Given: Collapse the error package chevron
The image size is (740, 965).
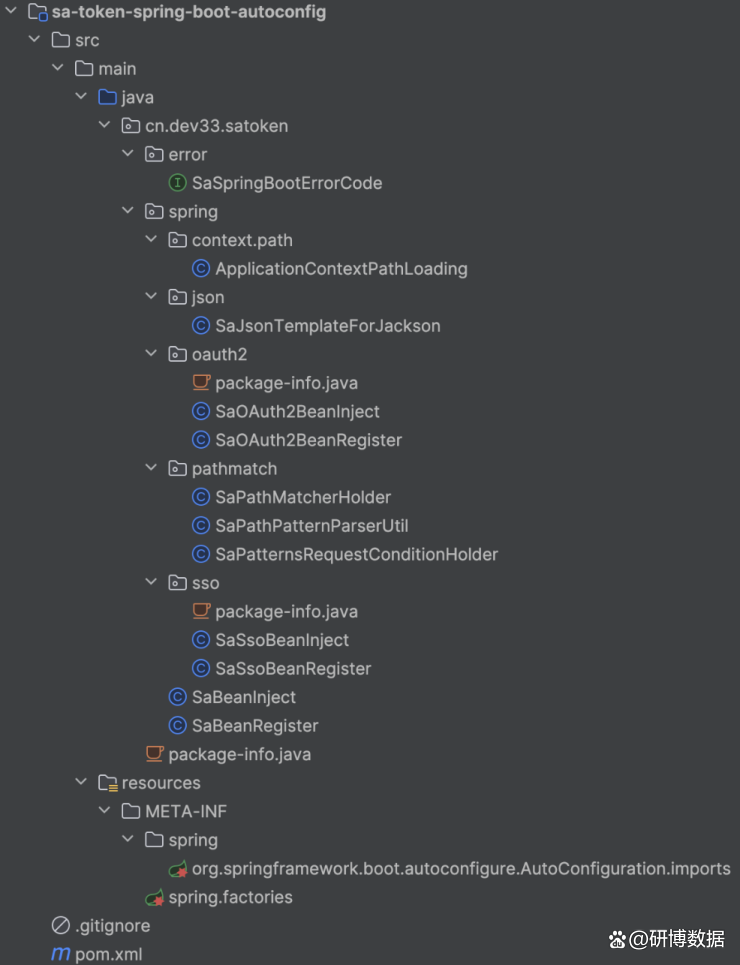Looking at the screenshot, I should pyautogui.click(x=128, y=153).
